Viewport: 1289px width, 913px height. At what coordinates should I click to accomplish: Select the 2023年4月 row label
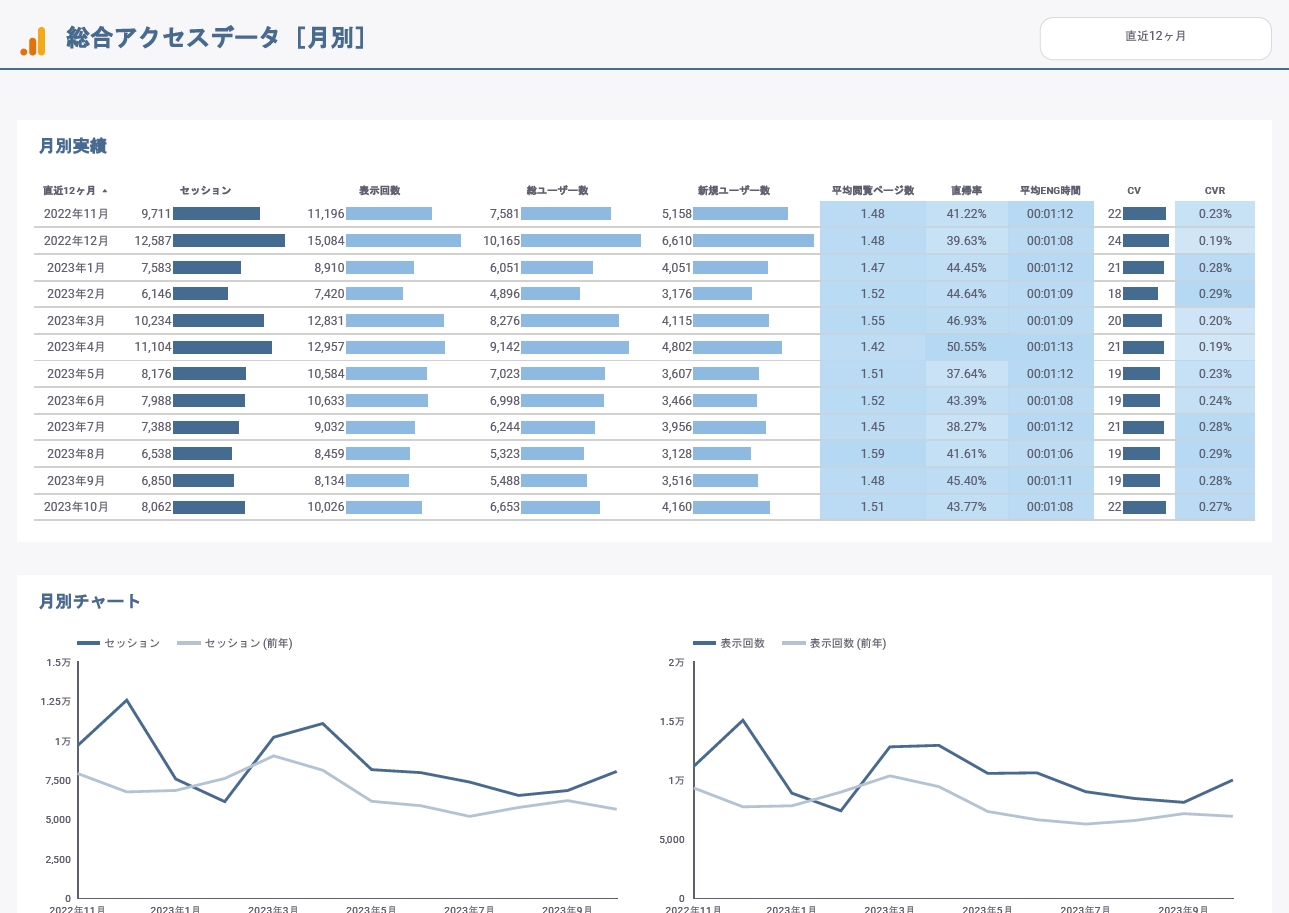76,347
